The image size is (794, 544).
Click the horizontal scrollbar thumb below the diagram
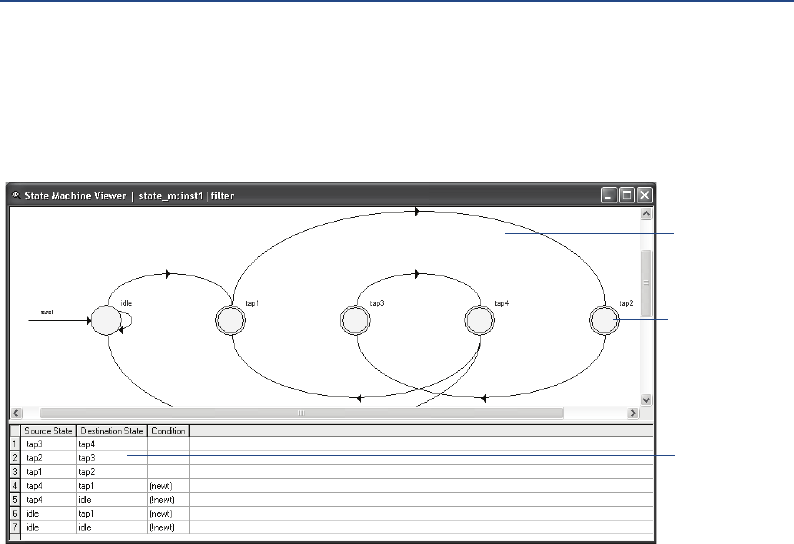click(x=300, y=412)
